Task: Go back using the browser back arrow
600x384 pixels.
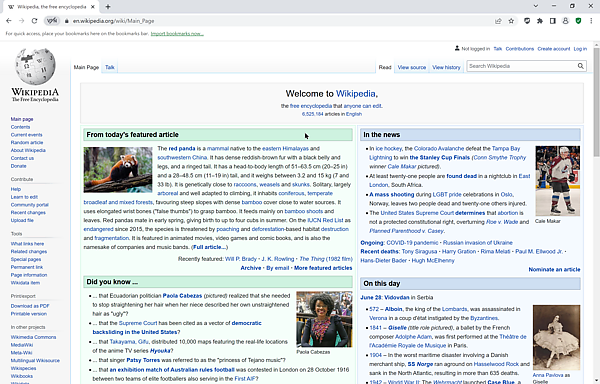Action: click(9, 21)
